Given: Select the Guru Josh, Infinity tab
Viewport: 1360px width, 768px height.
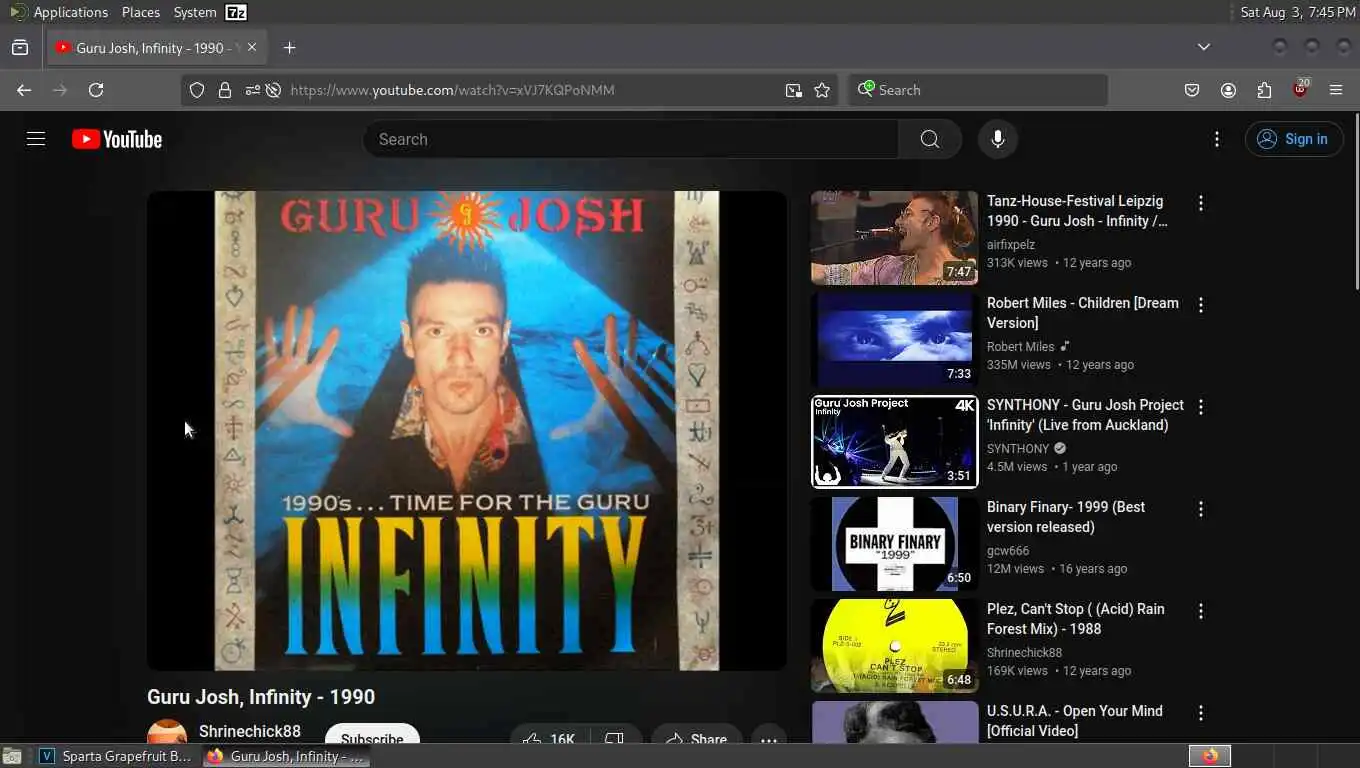Looking at the screenshot, I should coord(157,47).
